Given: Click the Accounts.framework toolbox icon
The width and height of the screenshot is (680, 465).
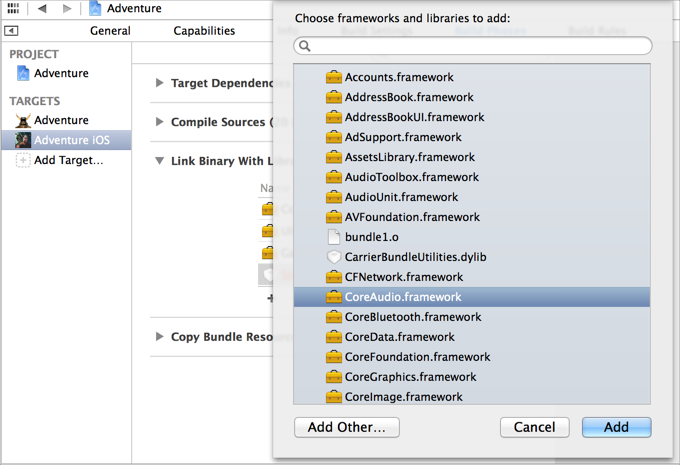Looking at the screenshot, I should (x=333, y=77).
